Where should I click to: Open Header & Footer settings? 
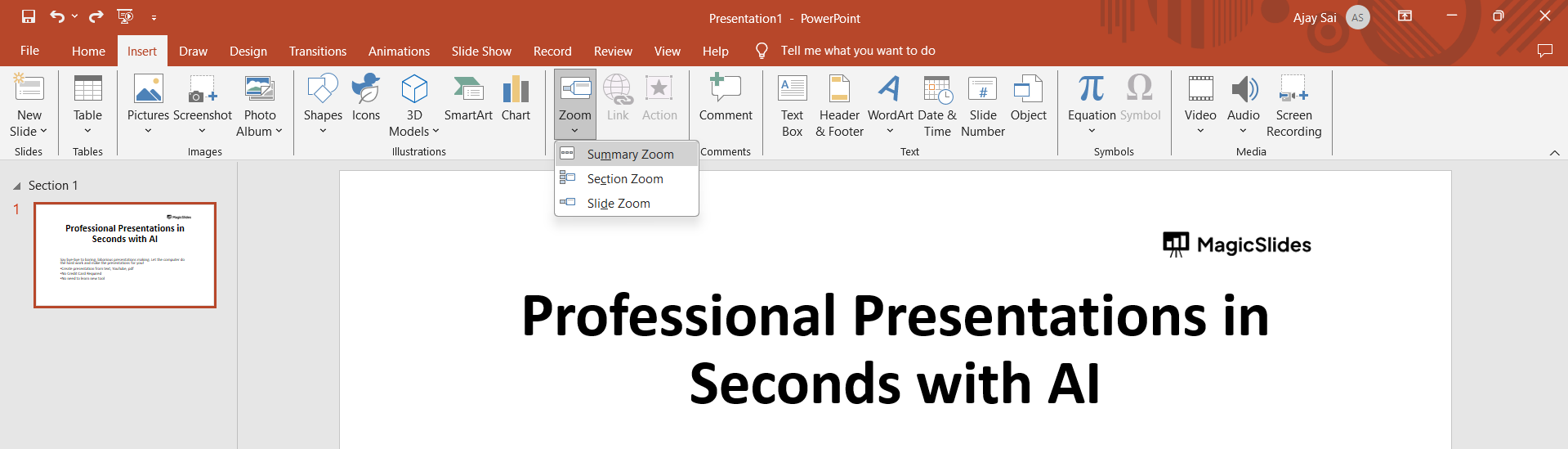pyautogui.click(x=839, y=105)
